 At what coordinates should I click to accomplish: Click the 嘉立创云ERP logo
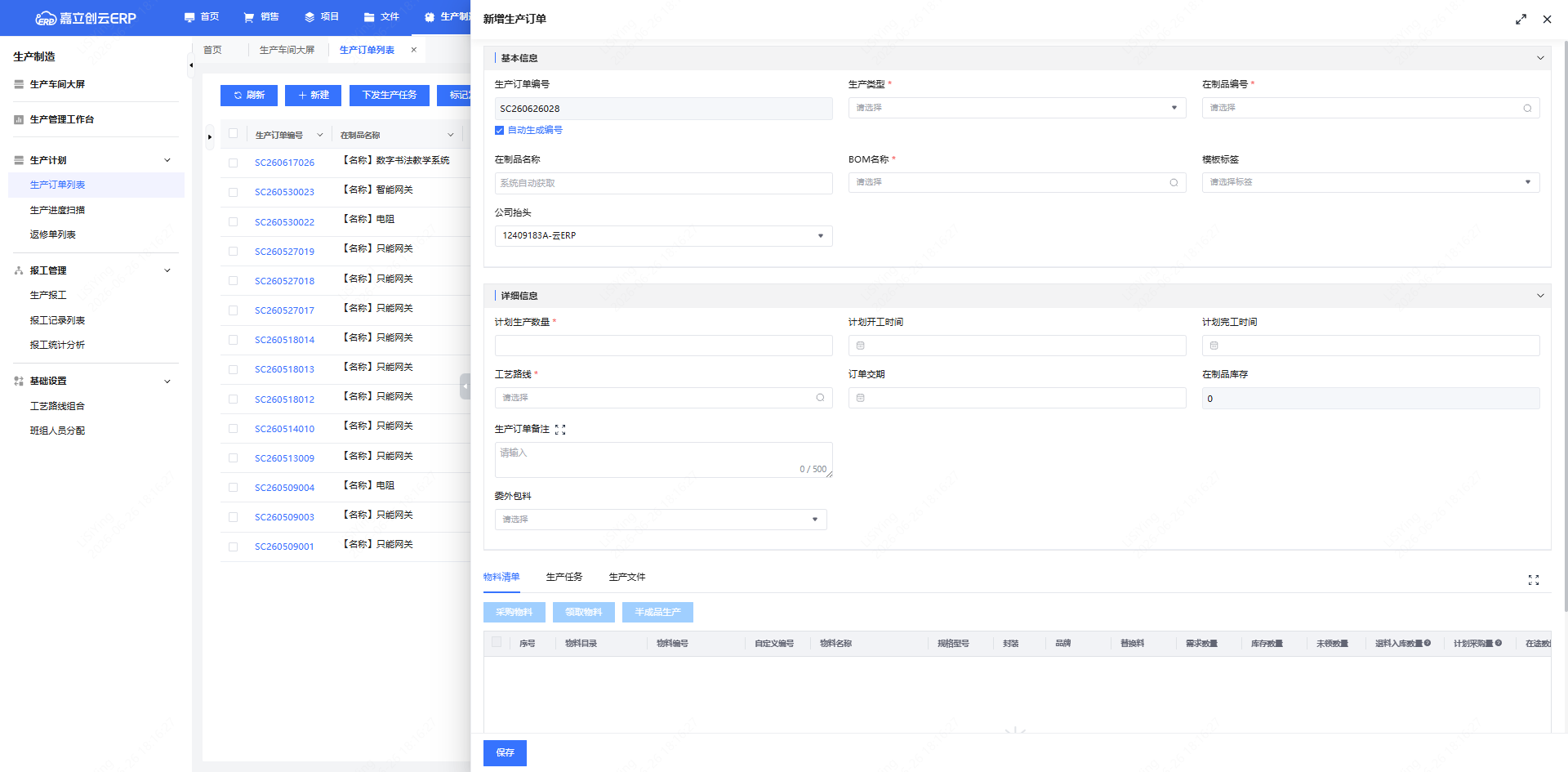(x=86, y=18)
